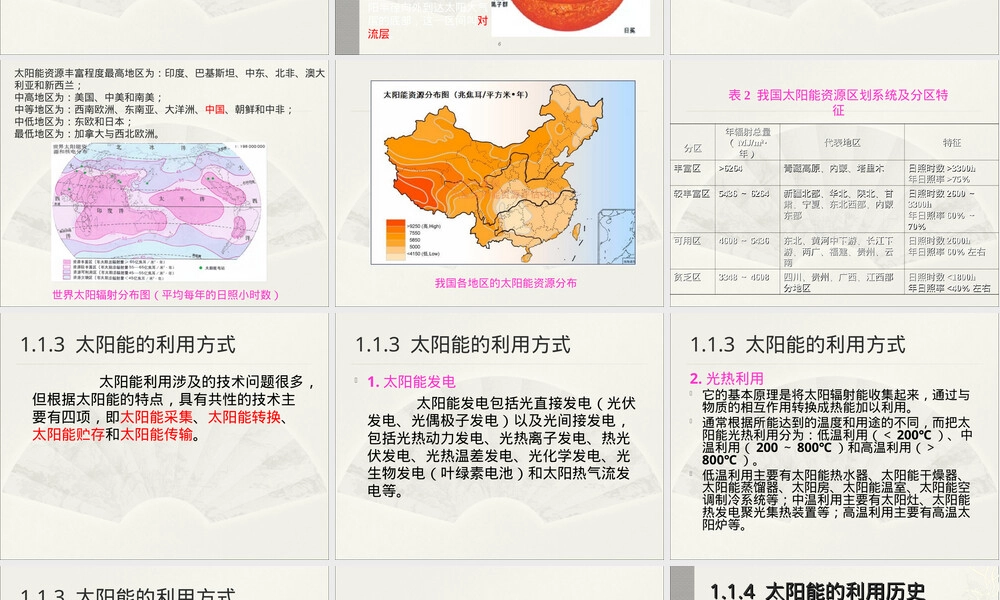Click title above 2. 光热利用 heading
The image size is (1000, 600).
pyautogui.click(x=798, y=345)
